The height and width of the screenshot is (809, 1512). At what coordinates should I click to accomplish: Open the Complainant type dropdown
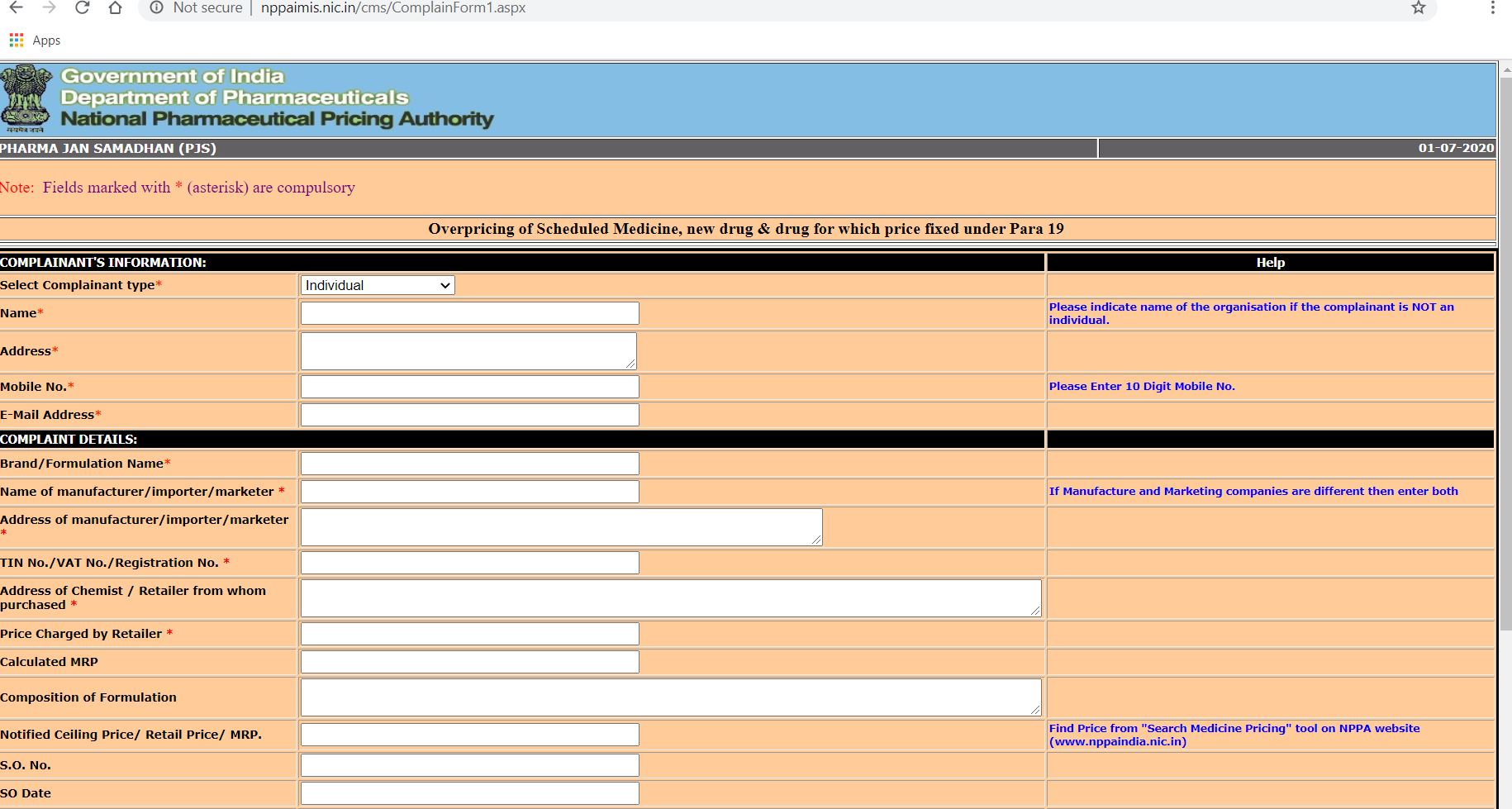point(376,285)
